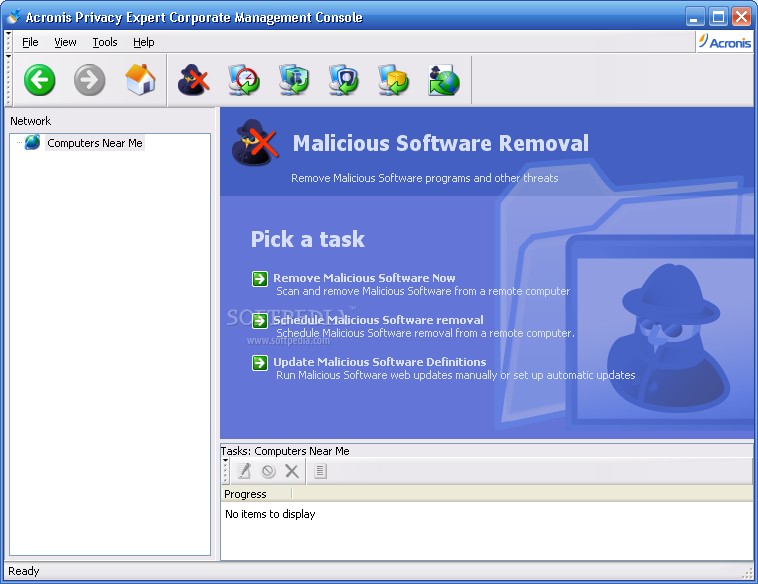
Task: Open the File menu
Action: pyautogui.click(x=30, y=42)
